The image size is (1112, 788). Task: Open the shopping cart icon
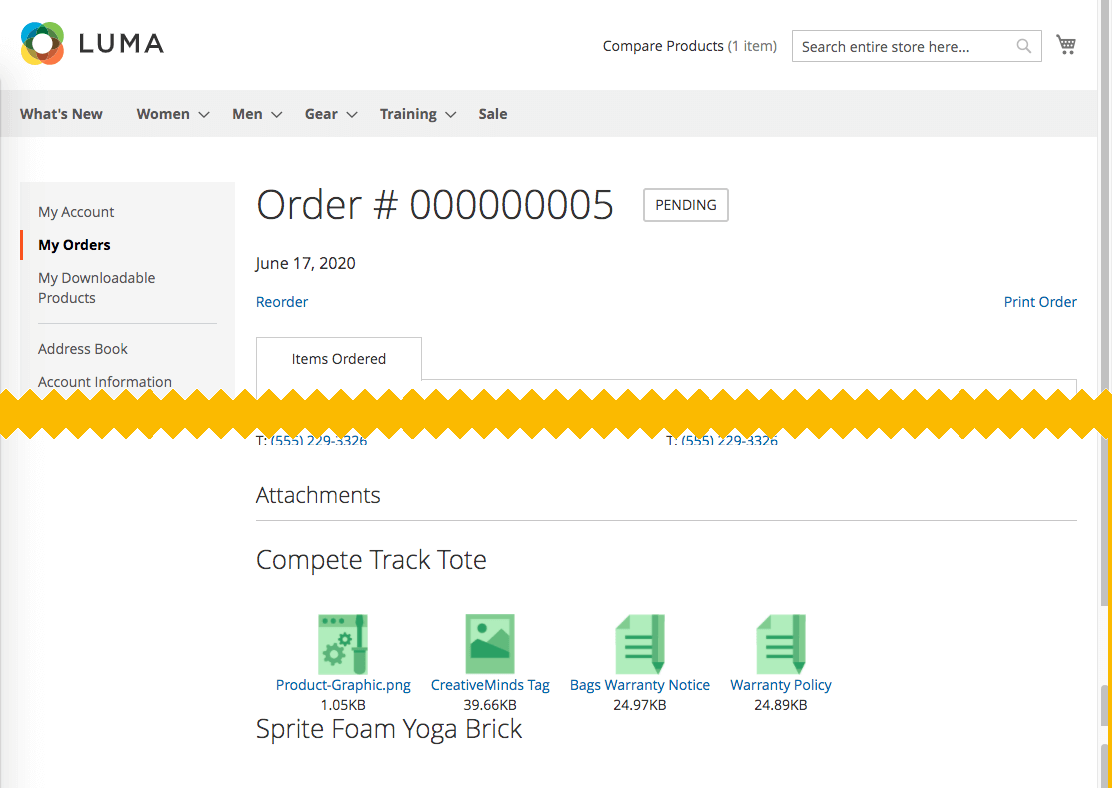[1066, 45]
